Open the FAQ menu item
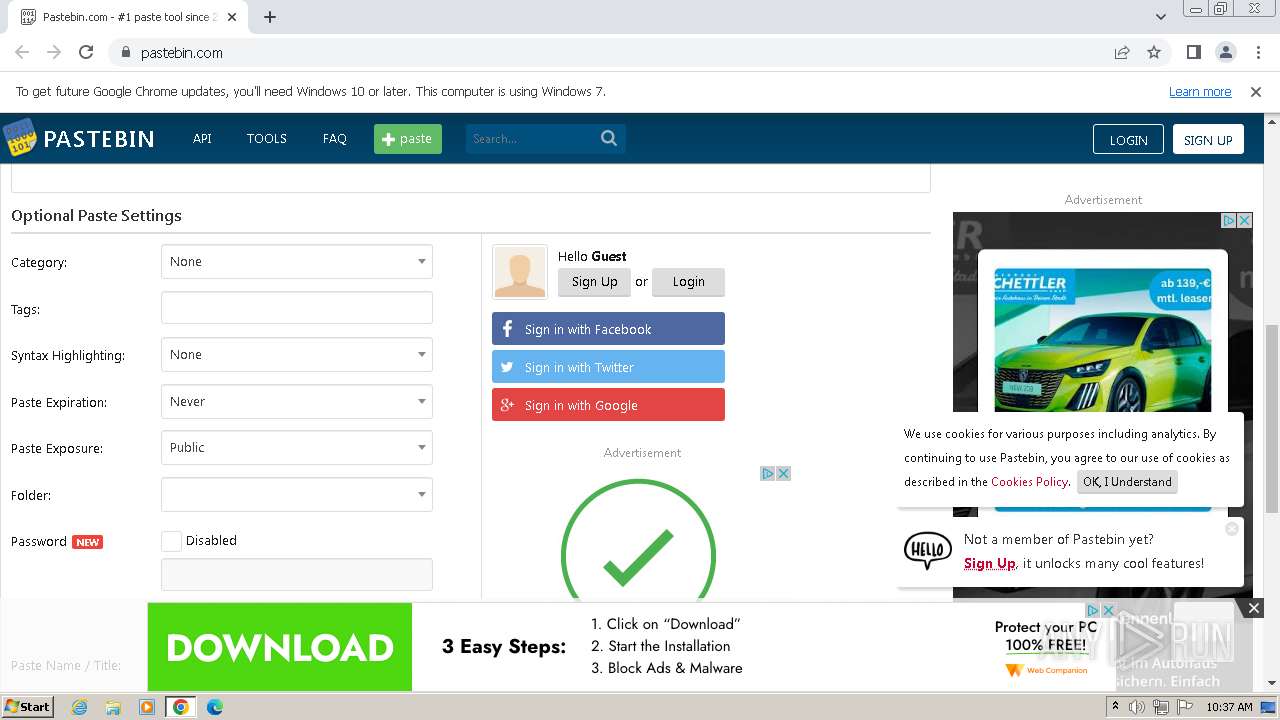1280x720 pixels. tap(335, 139)
